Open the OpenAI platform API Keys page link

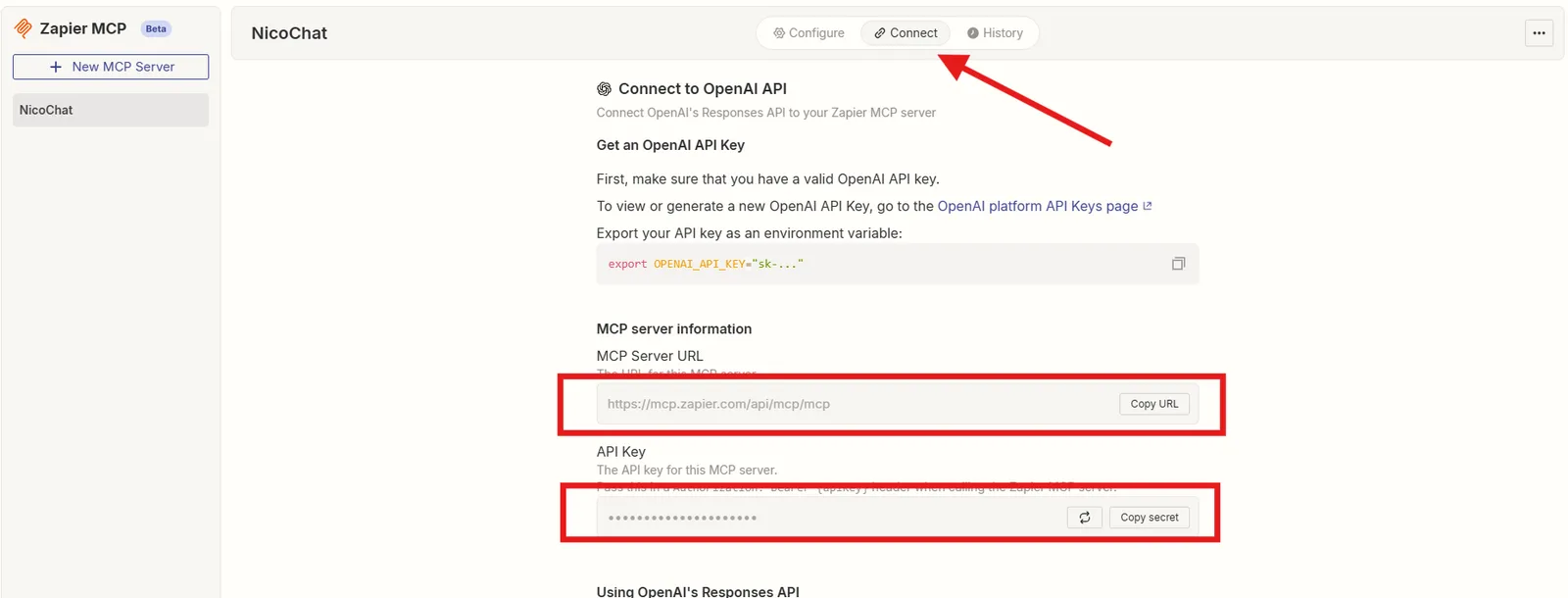pyautogui.click(x=1045, y=206)
